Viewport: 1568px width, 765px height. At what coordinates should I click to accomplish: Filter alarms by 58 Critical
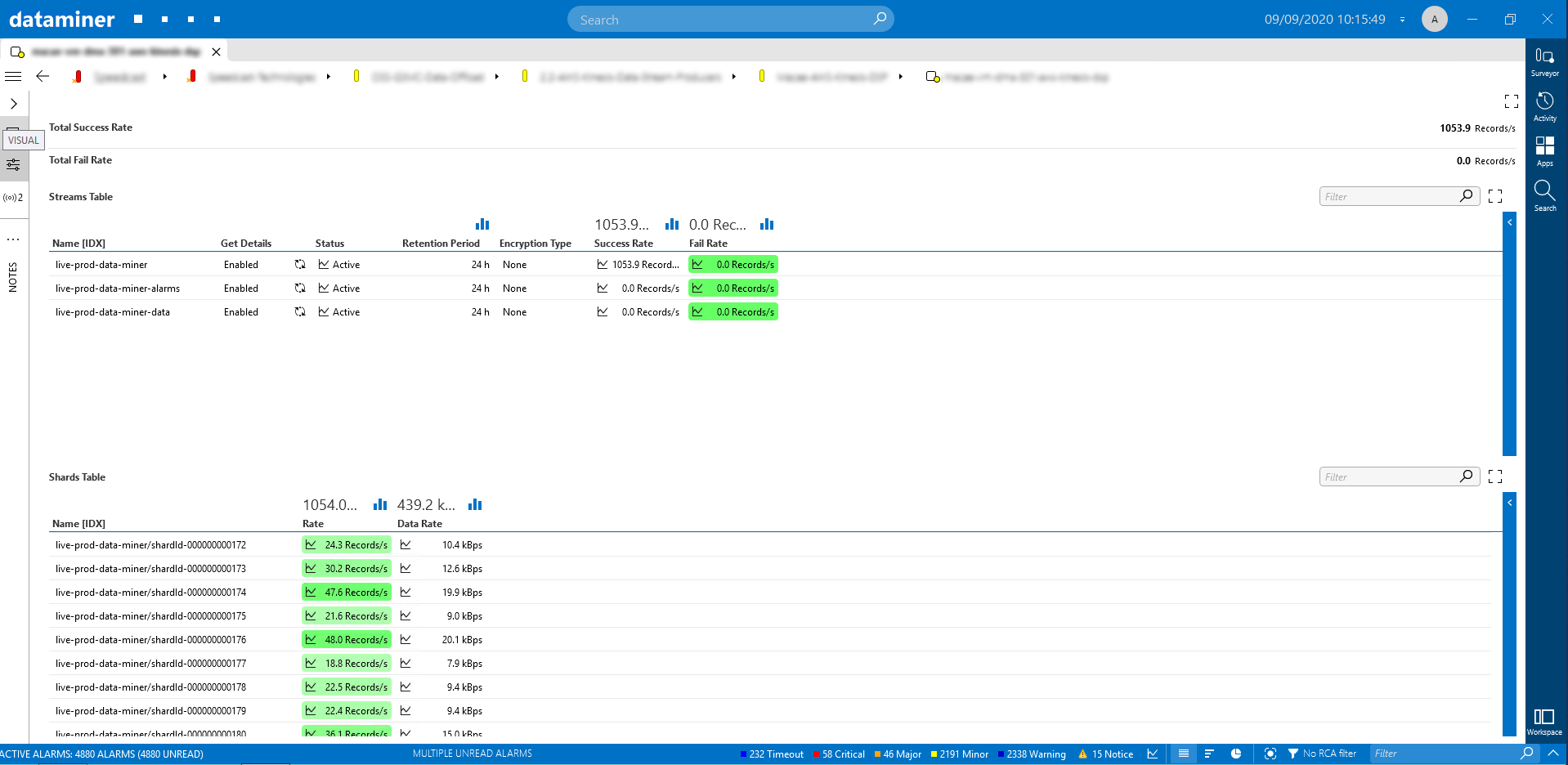coord(839,754)
